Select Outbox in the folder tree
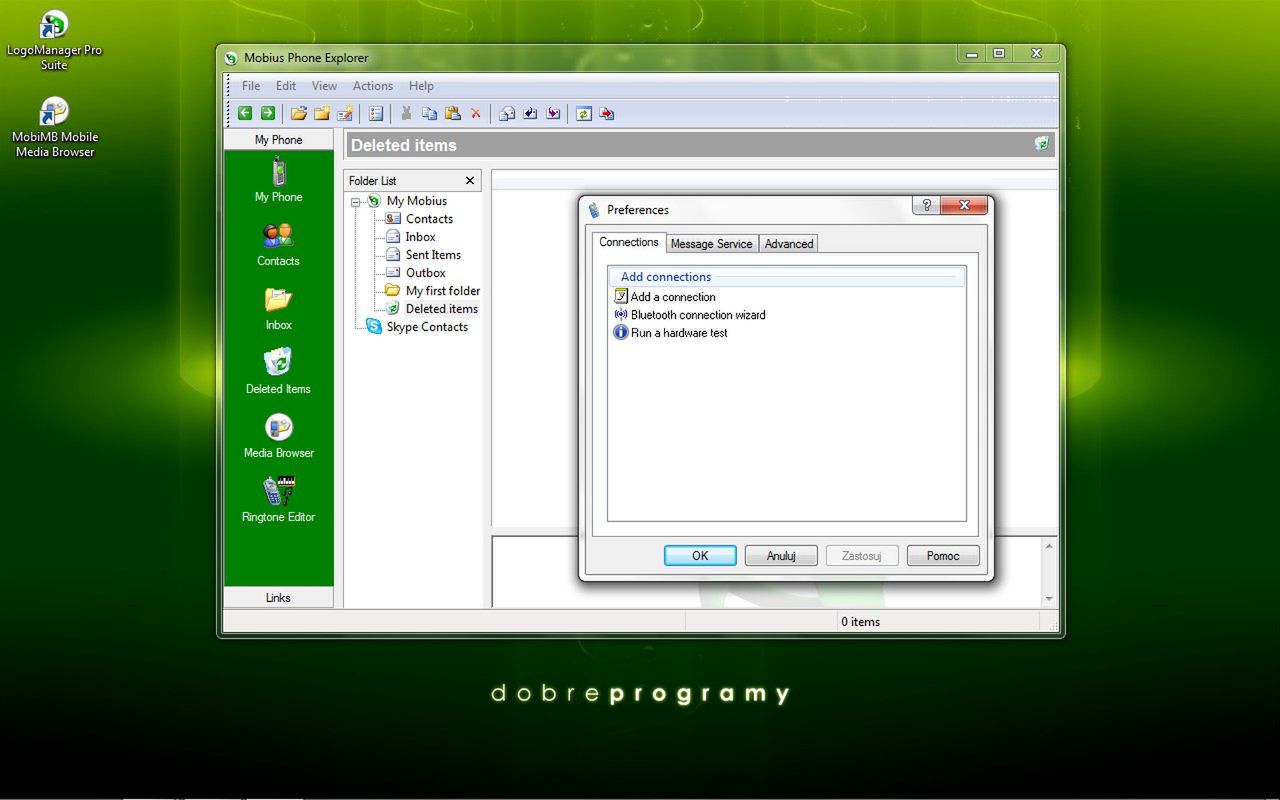The image size is (1280, 800). point(416,273)
